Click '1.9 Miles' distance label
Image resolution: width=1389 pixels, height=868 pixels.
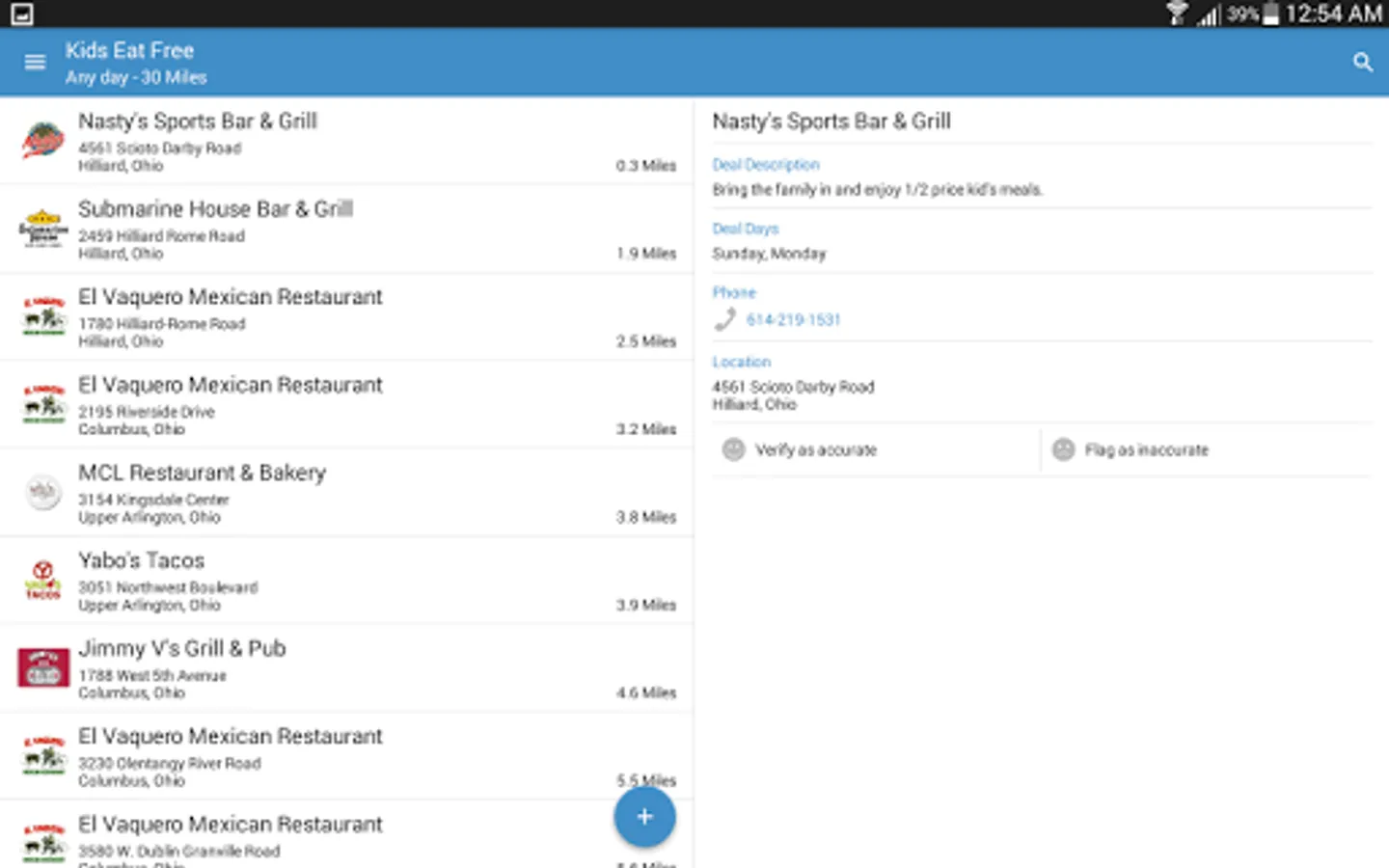pos(646,254)
